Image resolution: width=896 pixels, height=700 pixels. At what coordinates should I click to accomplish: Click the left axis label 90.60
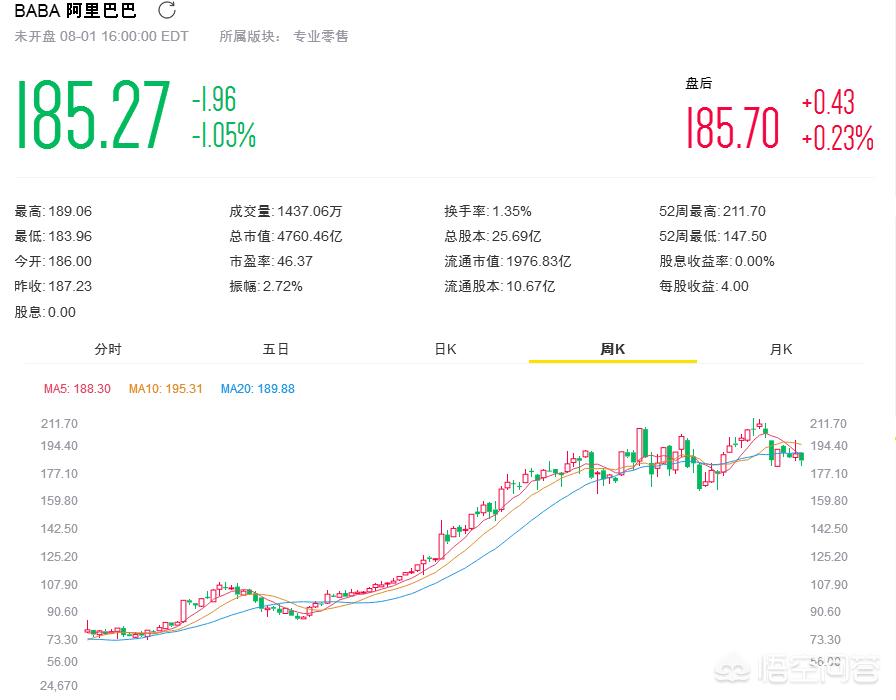coord(62,612)
